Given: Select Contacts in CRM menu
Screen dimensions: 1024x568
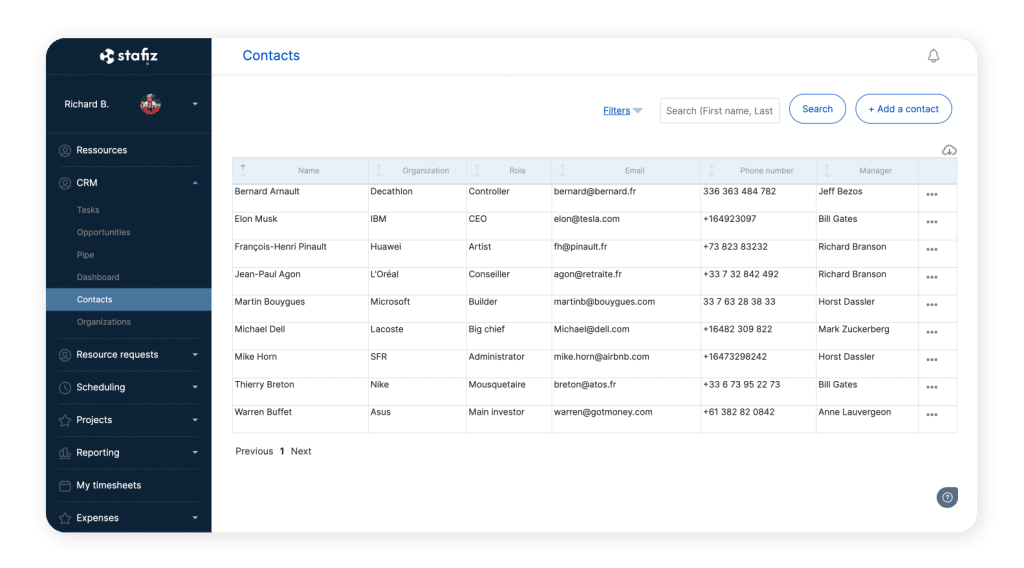Looking at the screenshot, I should [129, 300].
